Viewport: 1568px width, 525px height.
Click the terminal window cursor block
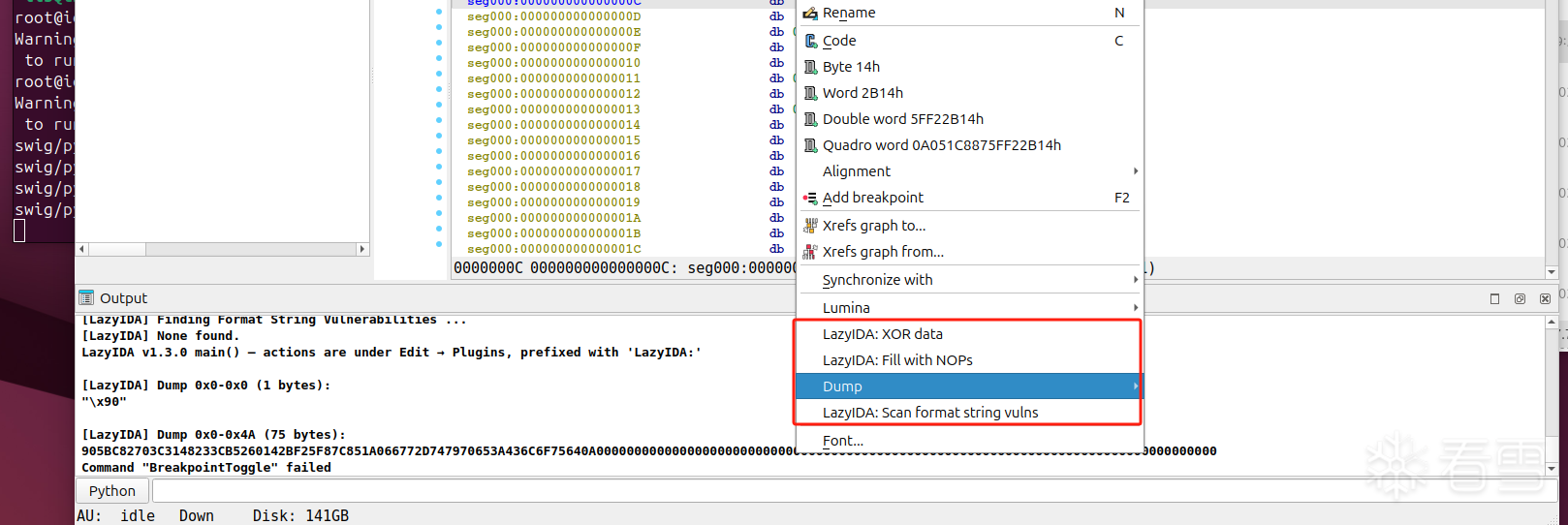click(x=19, y=231)
